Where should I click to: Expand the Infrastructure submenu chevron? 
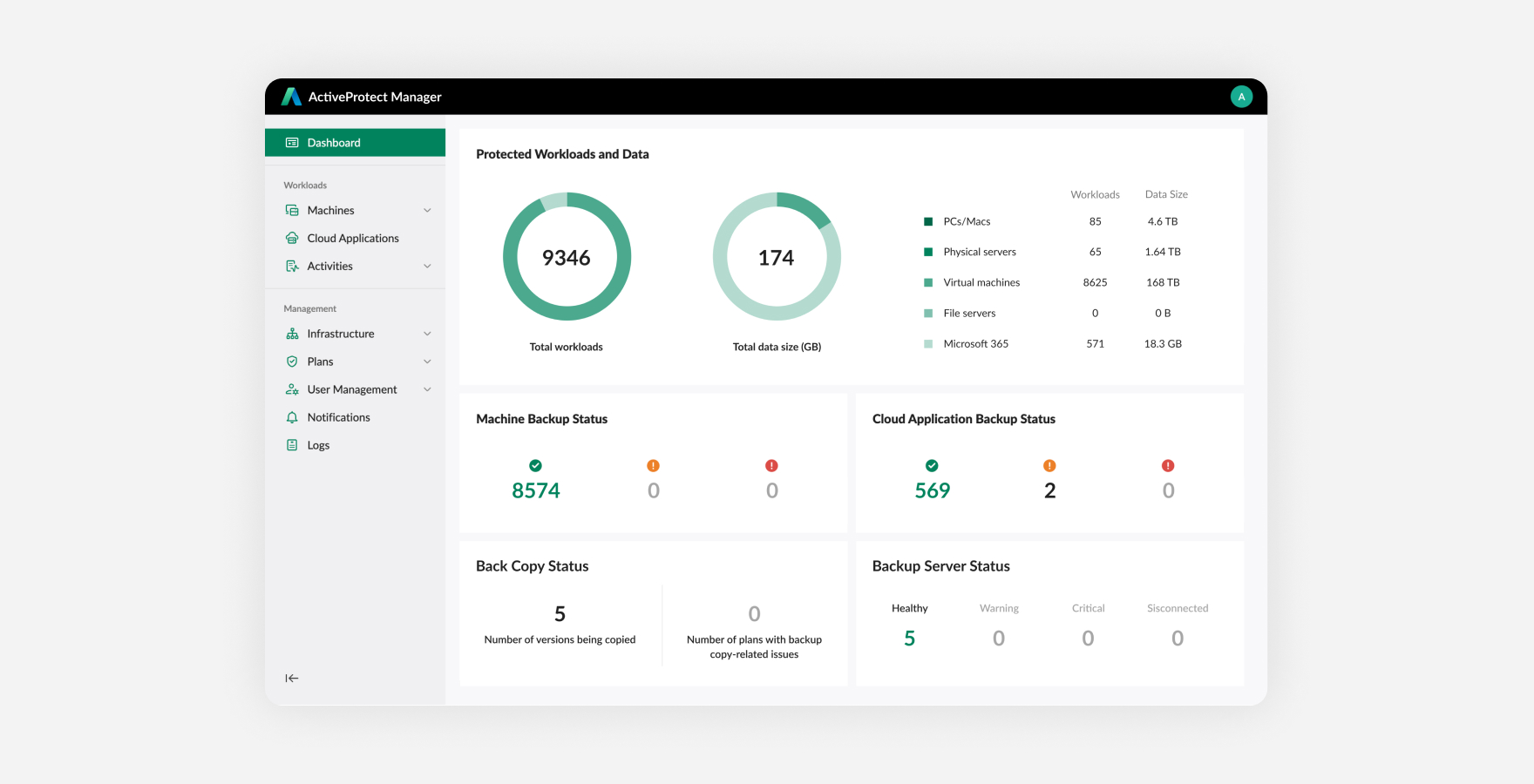click(427, 334)
